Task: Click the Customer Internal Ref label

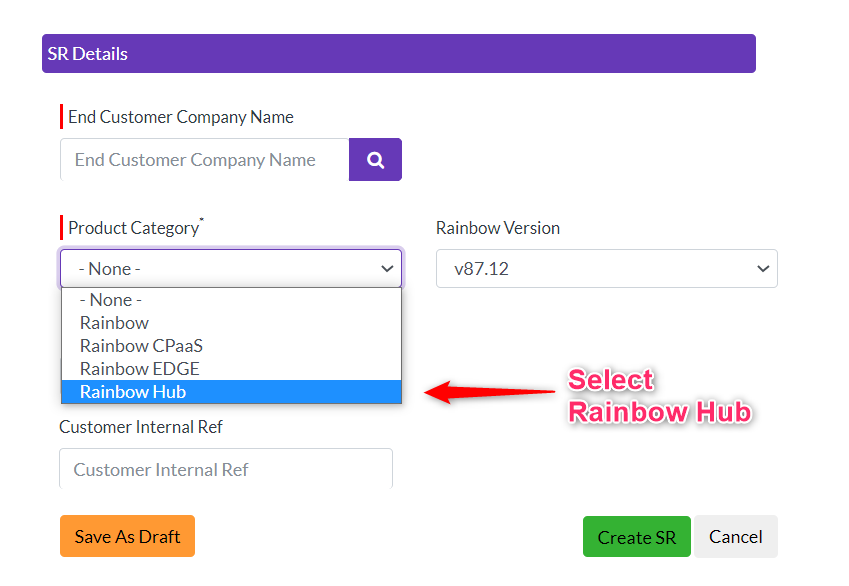Action: tap(140, 427)
